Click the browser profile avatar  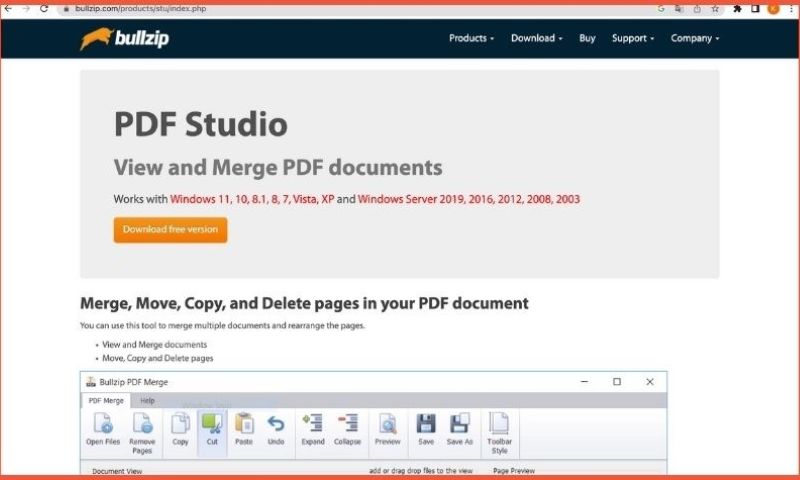click(x=773, y=9)
